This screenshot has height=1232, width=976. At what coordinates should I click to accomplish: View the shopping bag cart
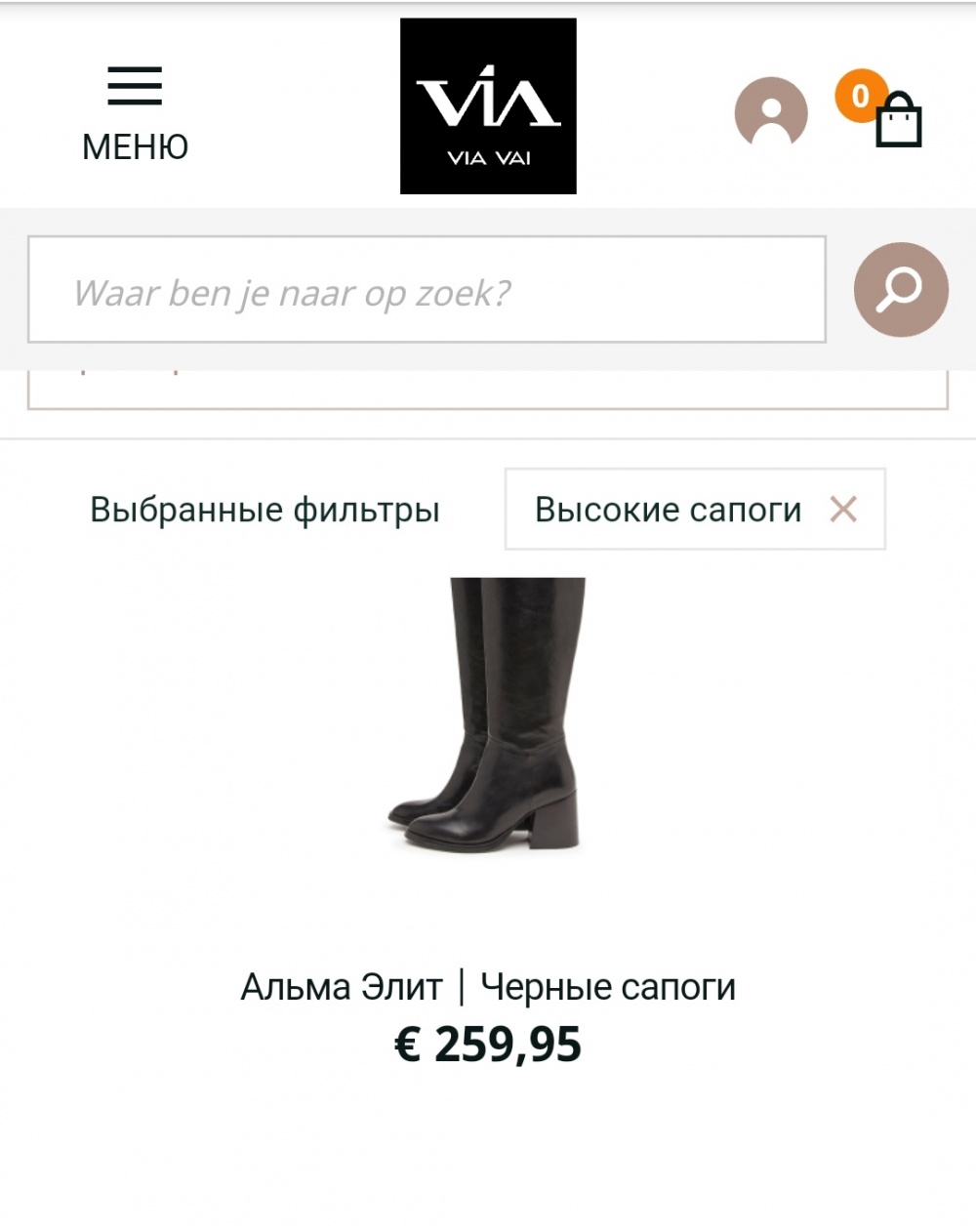[x=899, y=120]
